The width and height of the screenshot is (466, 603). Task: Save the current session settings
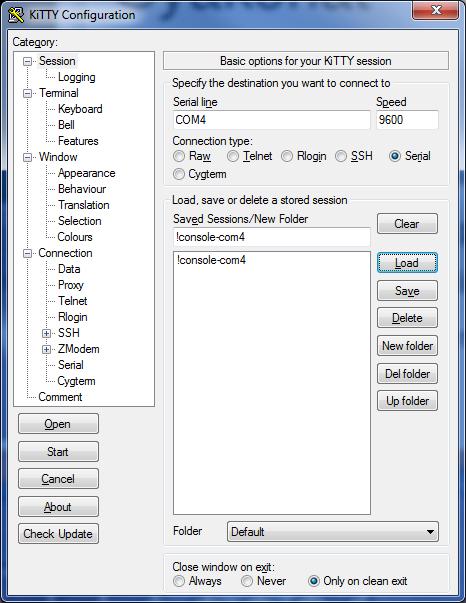407,291
